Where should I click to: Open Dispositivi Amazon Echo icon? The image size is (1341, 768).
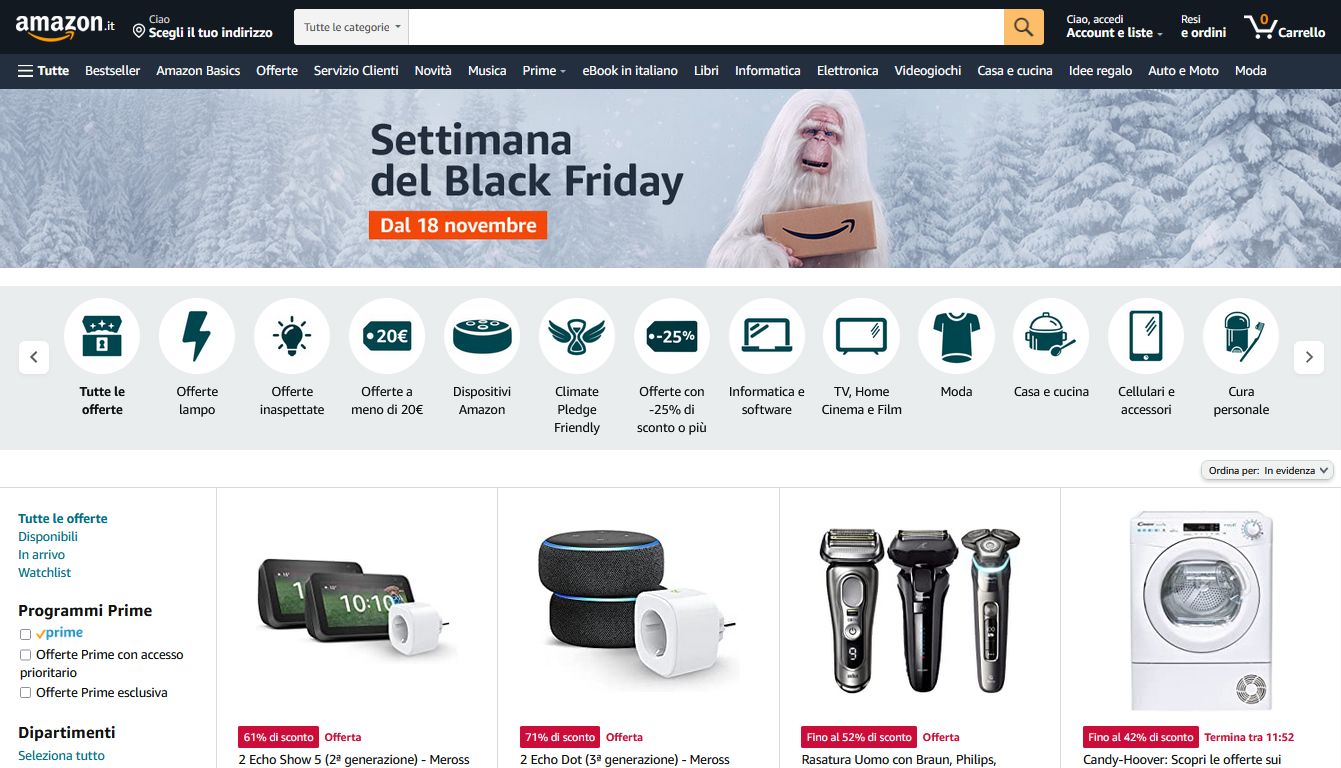(482, 336)
